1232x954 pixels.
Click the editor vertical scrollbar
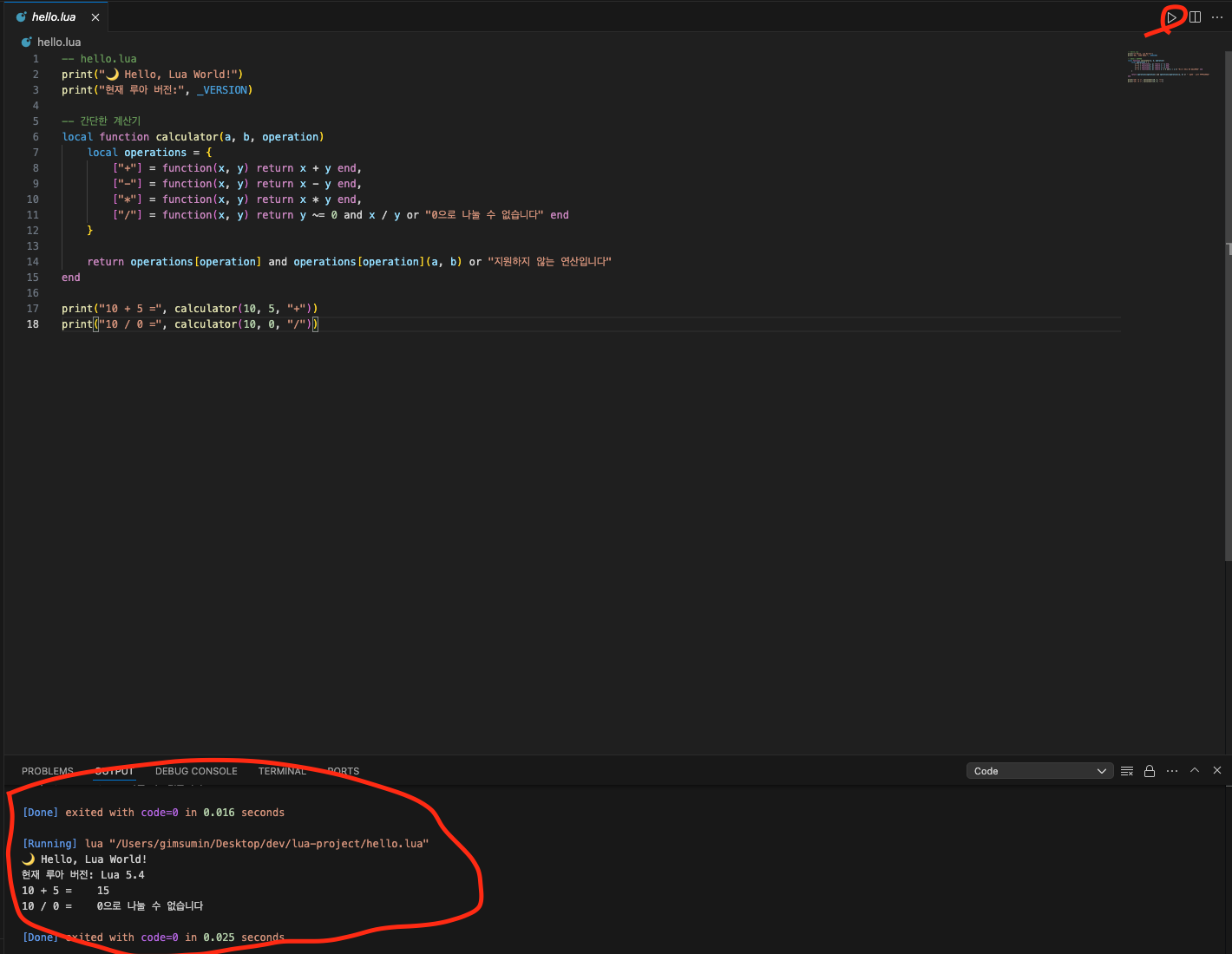(x=1229, y=305)
